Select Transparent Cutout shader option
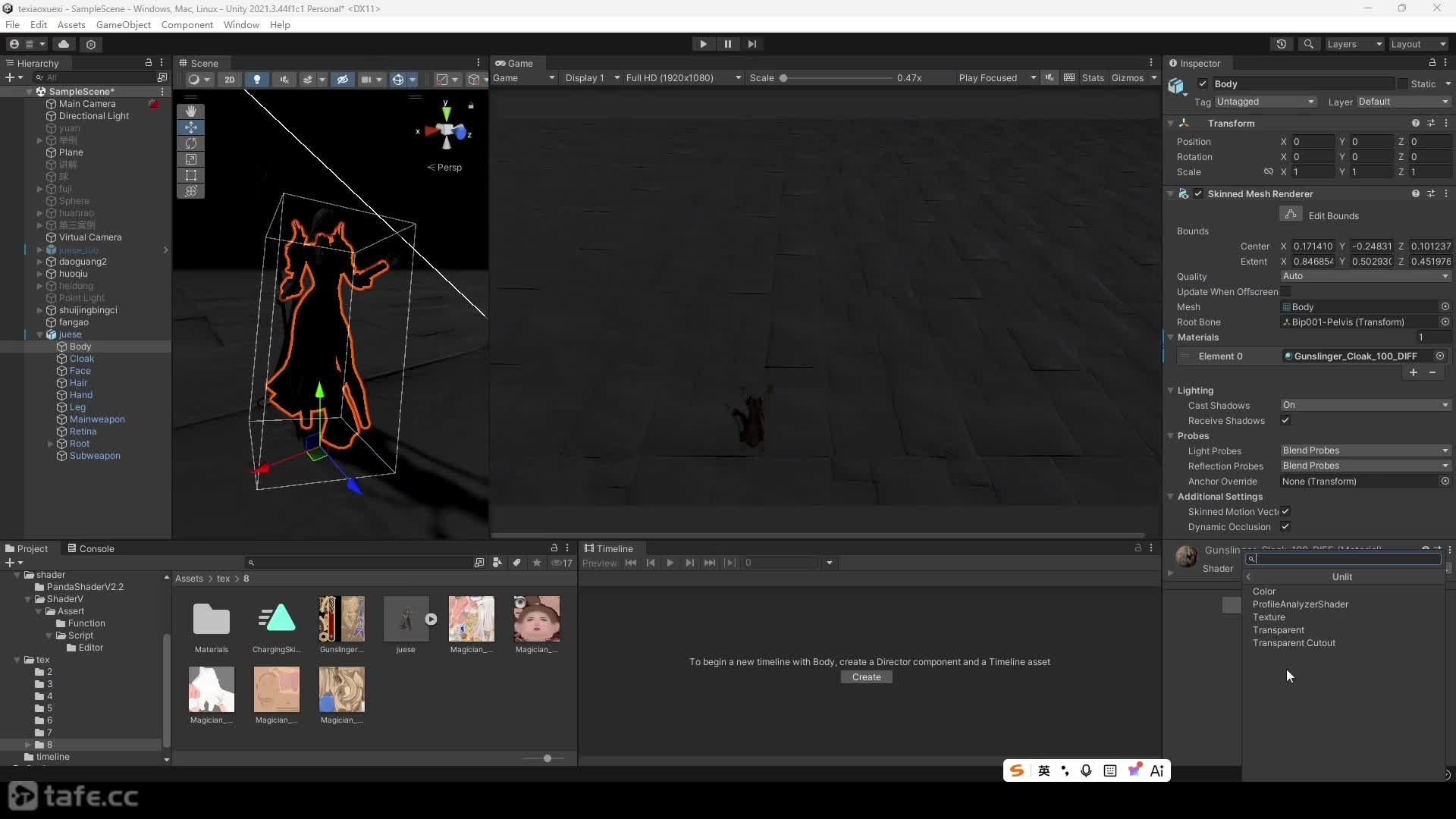This screenshot has height=819, width=1456. click(1294, 643)
